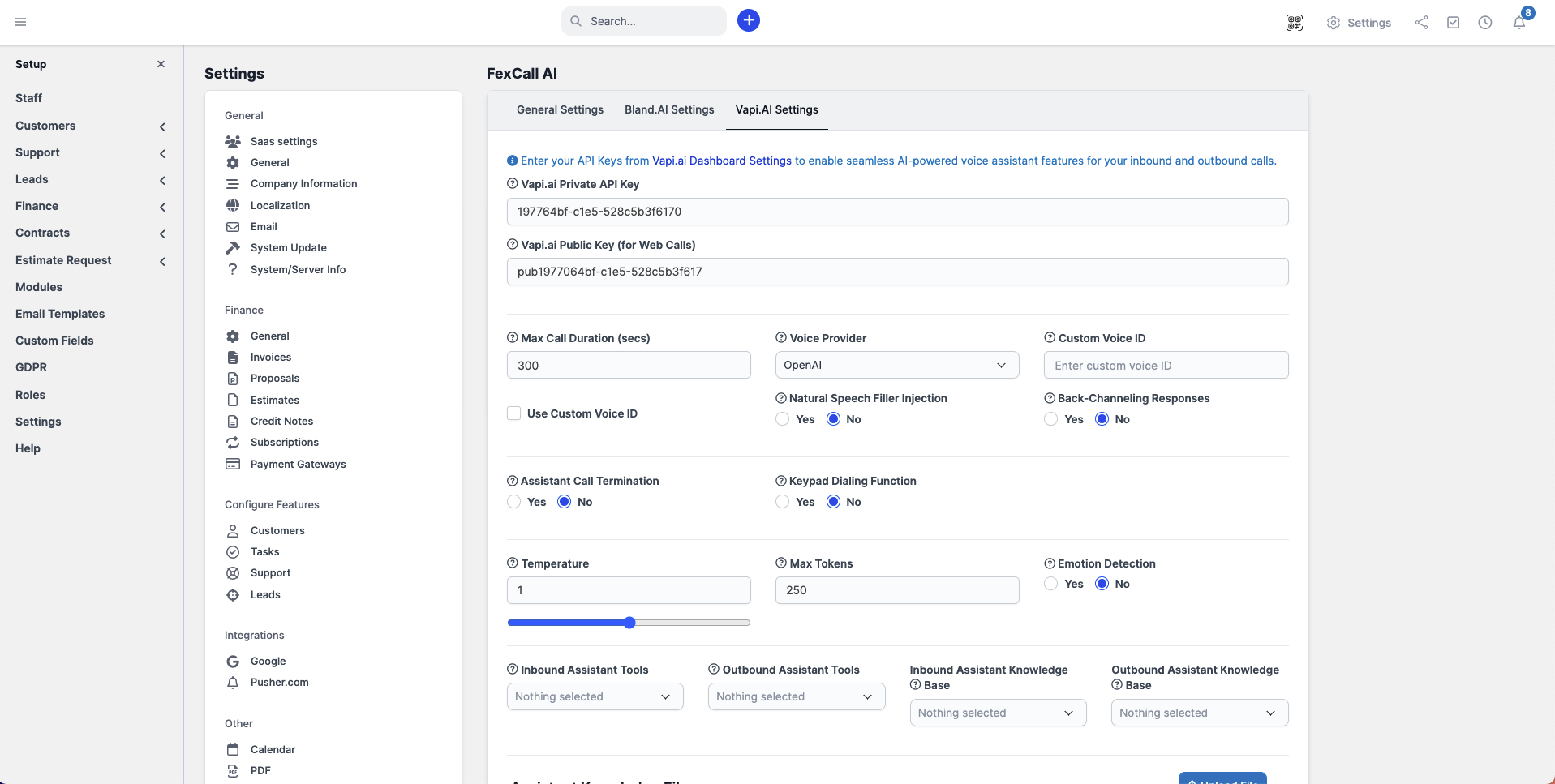
Task: Select Yes for Natural Speech Filler Injection
Action: coord(783,419)
